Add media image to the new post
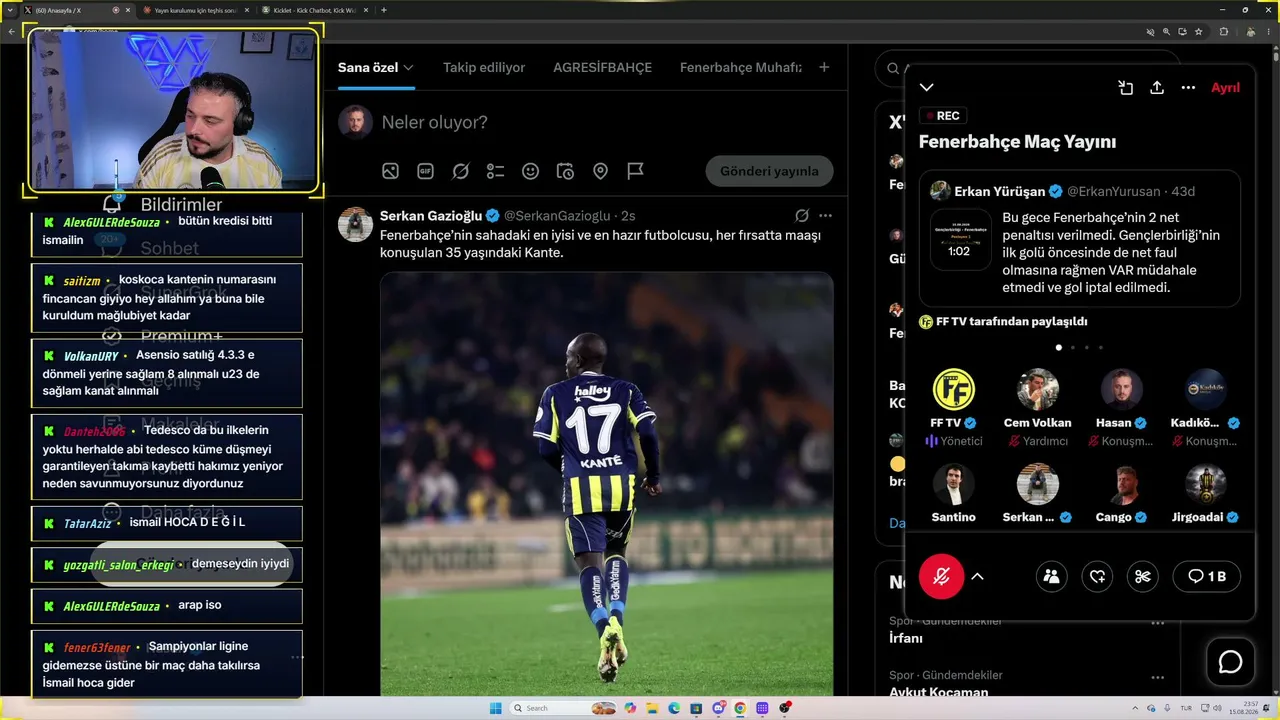Image resolution: width=1280 pixels, height=720 pixels. [390, 171]
